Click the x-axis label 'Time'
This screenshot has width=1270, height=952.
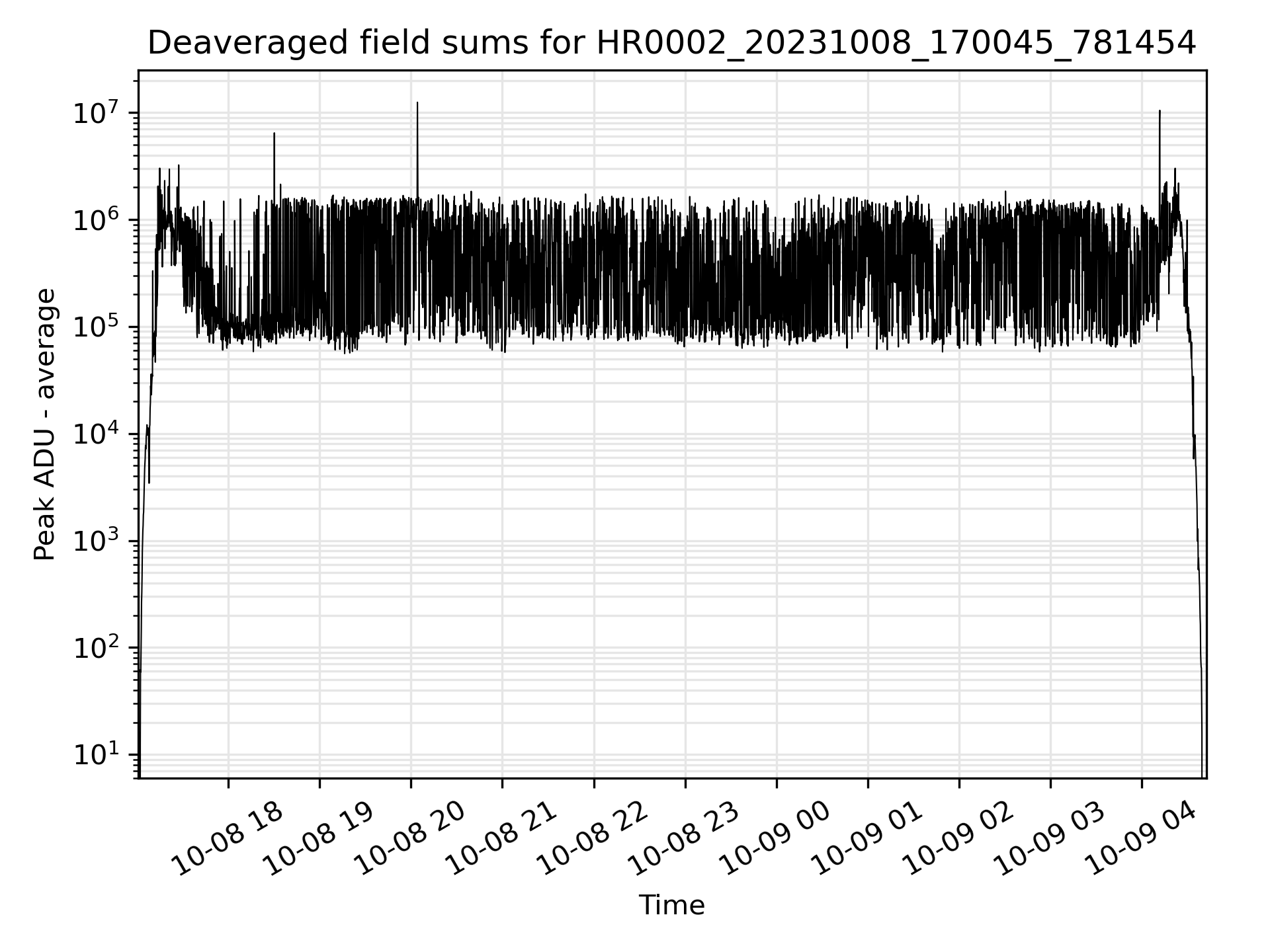[x=671, y=905]
